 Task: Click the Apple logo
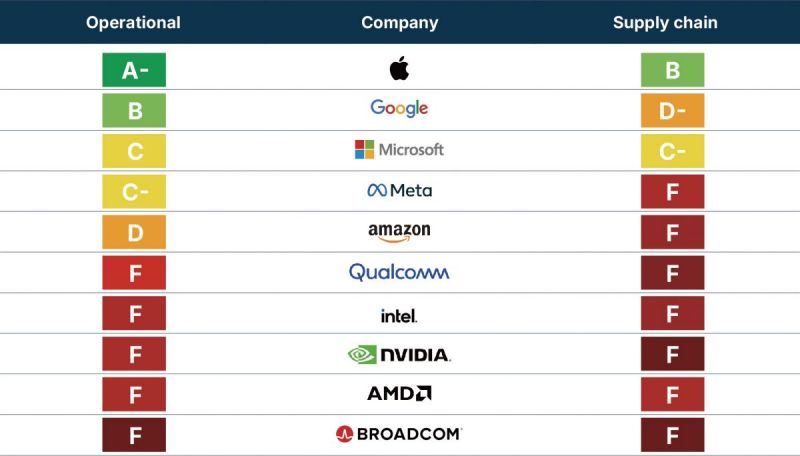coord(399,69)
